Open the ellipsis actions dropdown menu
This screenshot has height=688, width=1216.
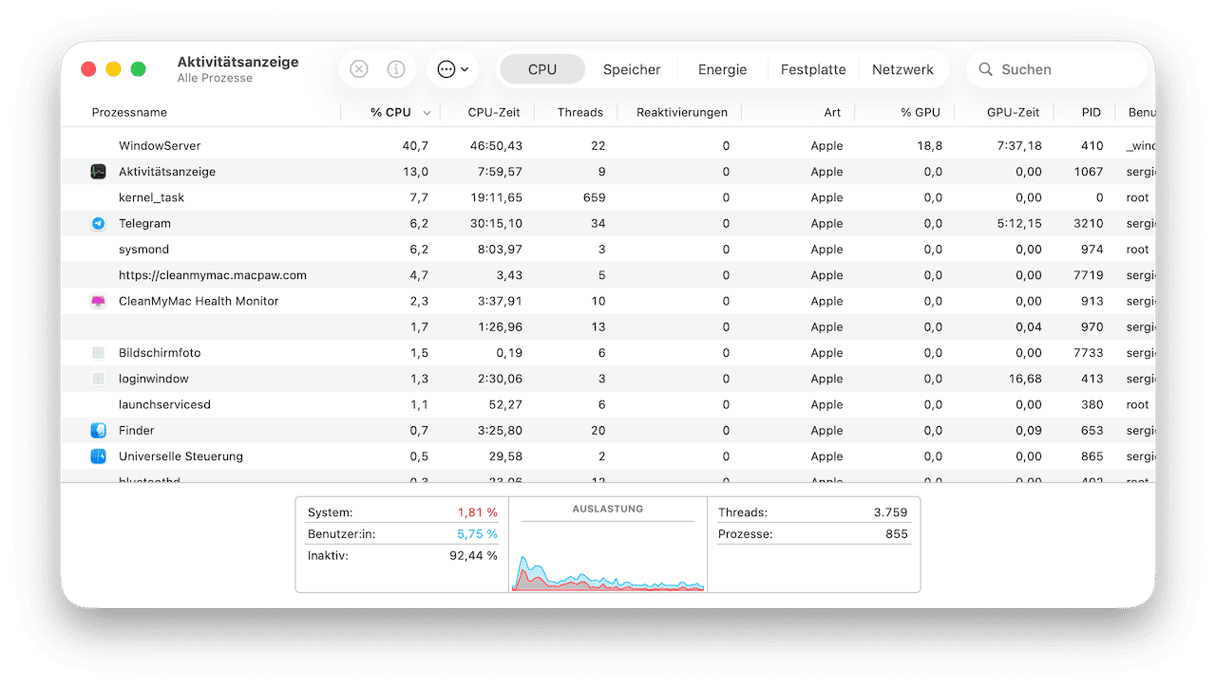[453, 70]
